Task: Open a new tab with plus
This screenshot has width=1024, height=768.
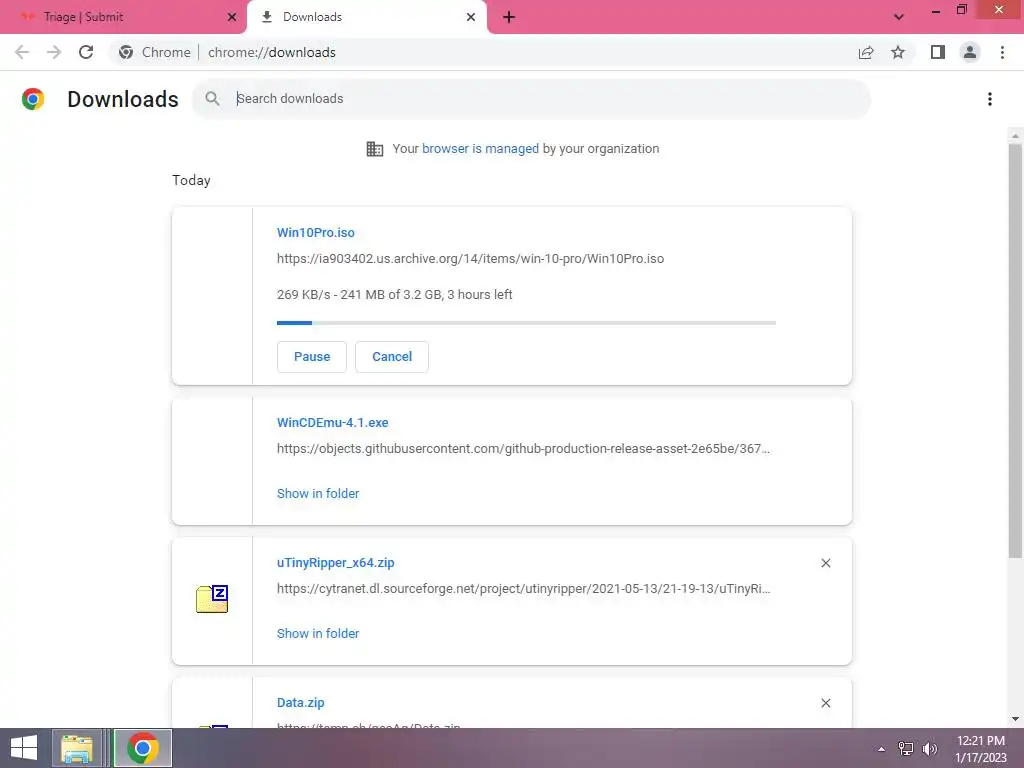Action: [509, 17]
